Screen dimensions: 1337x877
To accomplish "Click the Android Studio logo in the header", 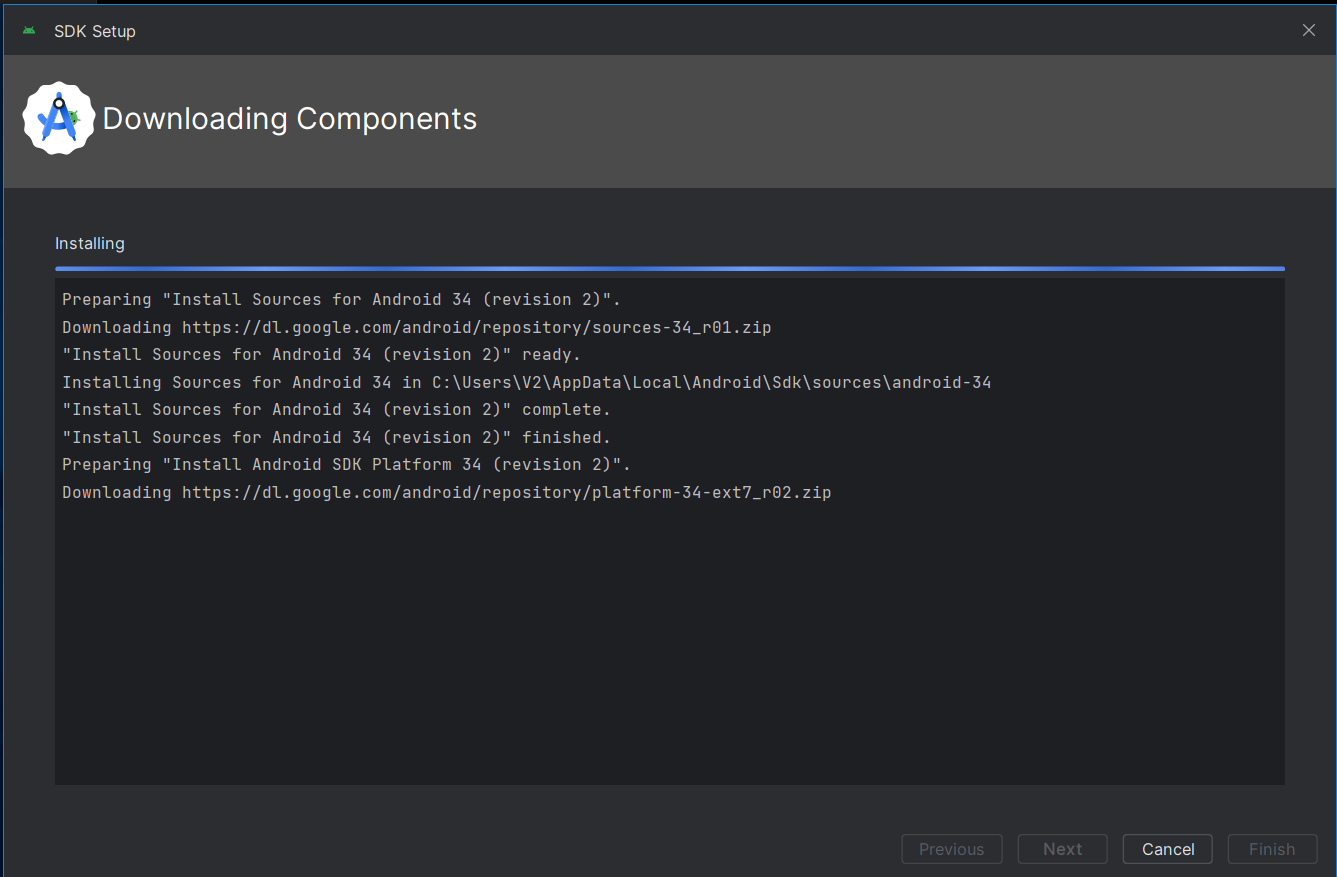I will [x=58, y=118].
